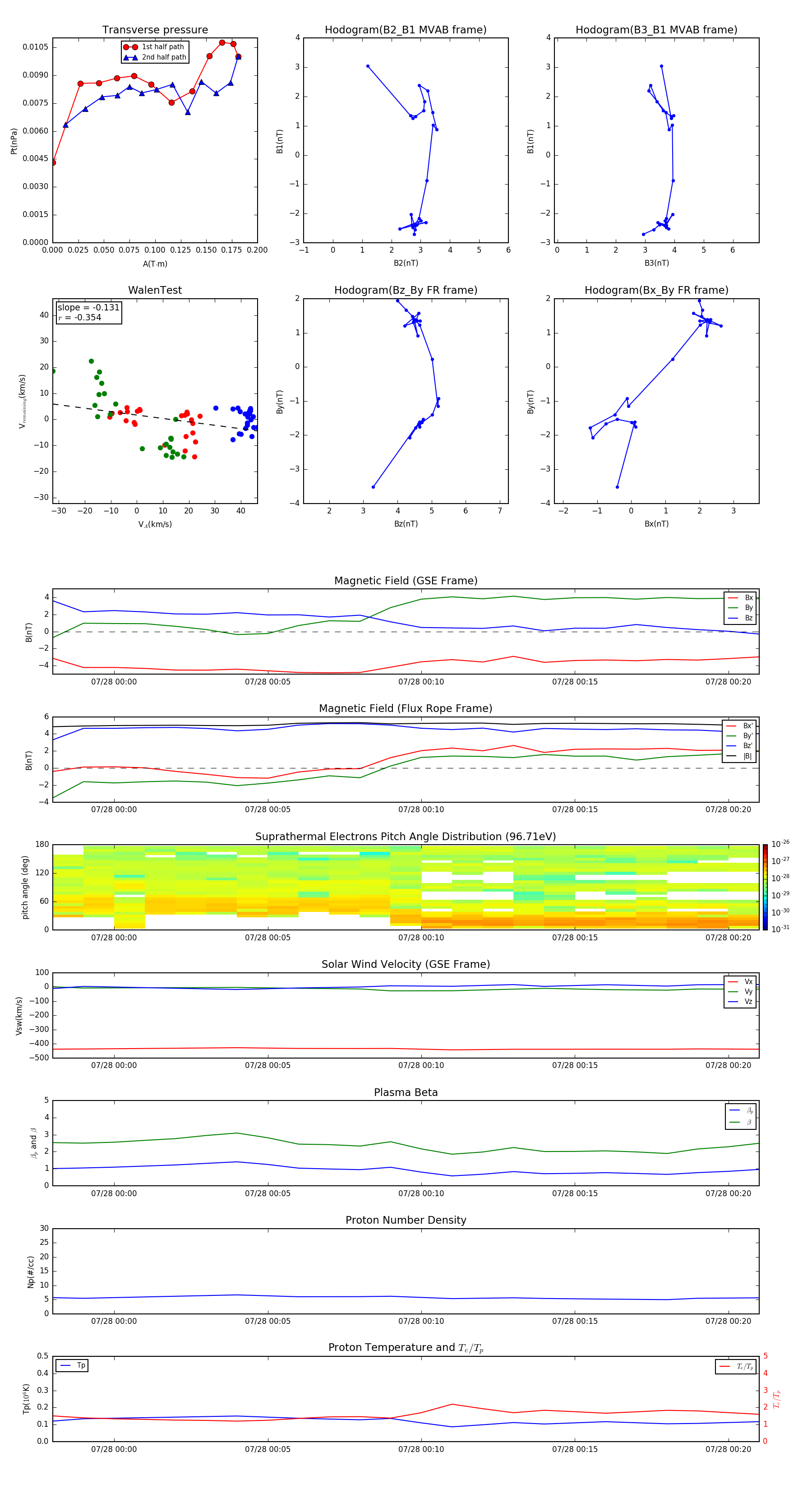This screenshot has width=812, height=1489.
Task: Click the 'Np(#/cc)' axis label
Action: (31, 1271)
